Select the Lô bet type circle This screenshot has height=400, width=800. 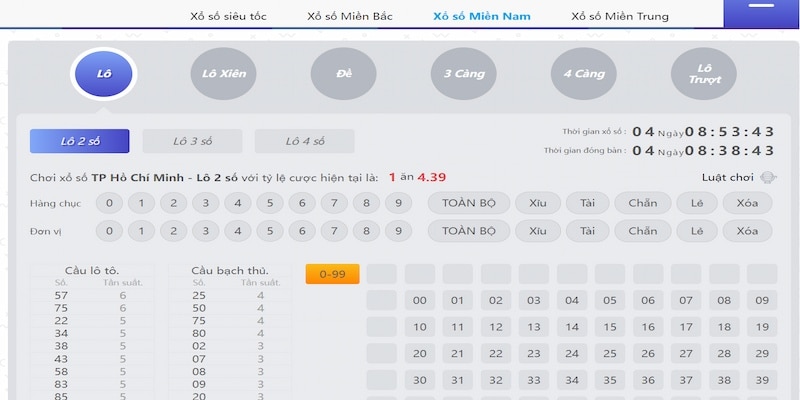104,74
